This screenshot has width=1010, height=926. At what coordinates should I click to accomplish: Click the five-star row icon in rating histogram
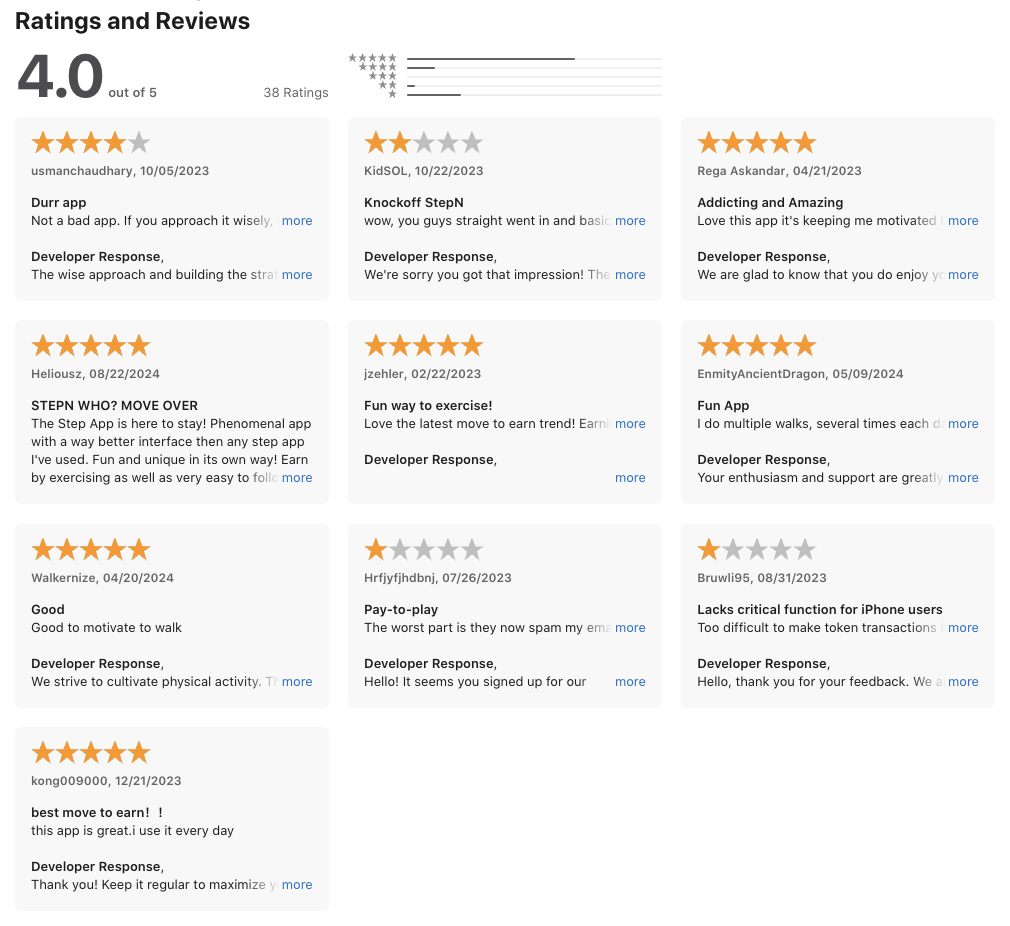(373, 58)
